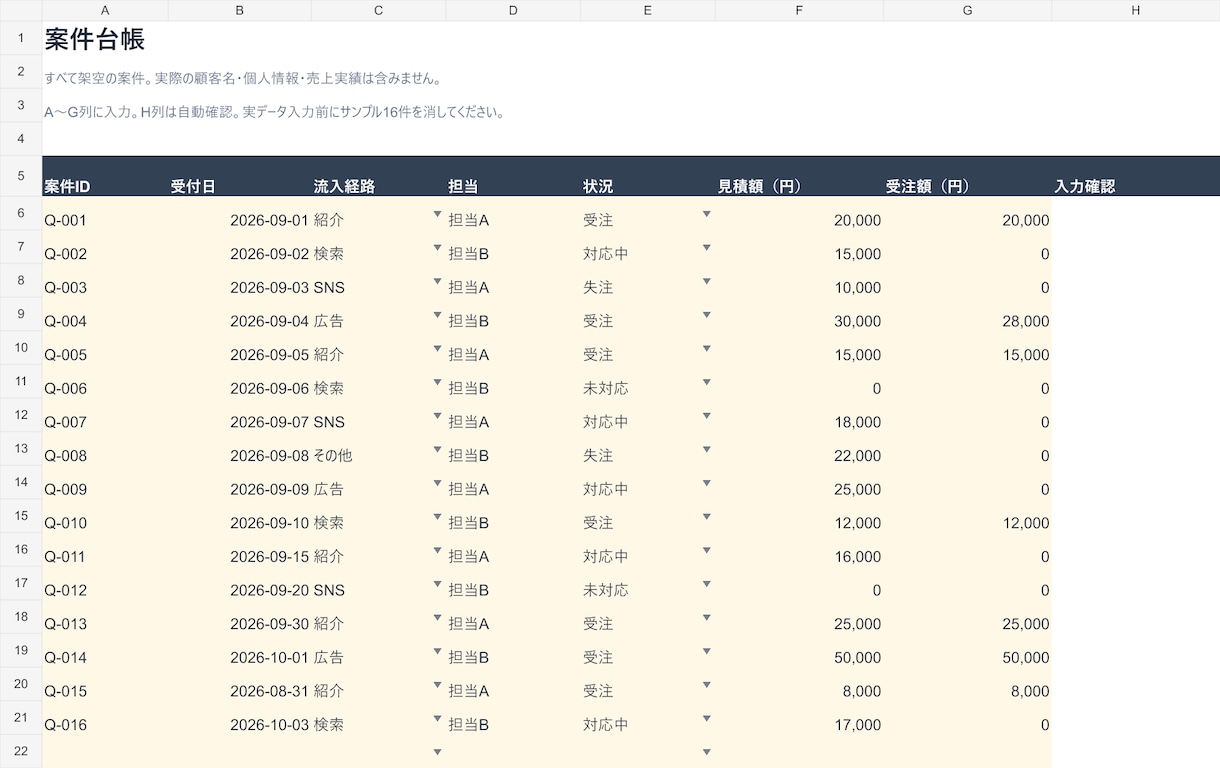Image resolution: width=1220 pixels, height=768 pixels.
Task: Click 担当A in Q-009 row
Action: point(468,489)
